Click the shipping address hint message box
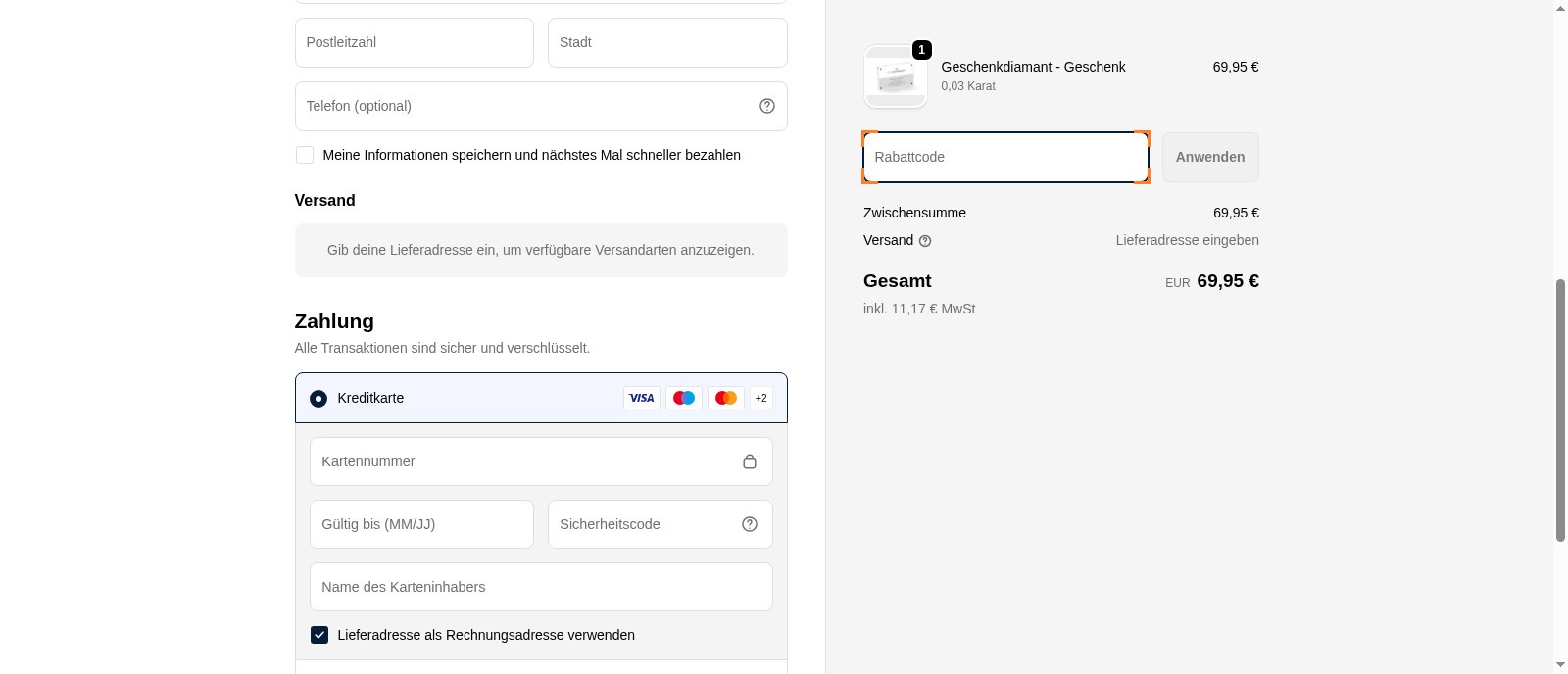 [541, 250]
